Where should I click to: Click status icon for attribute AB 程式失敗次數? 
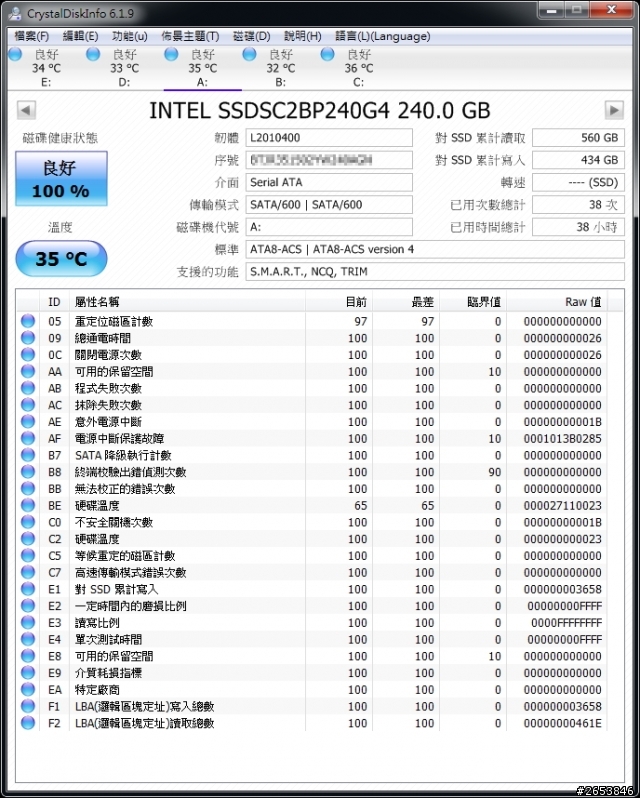(28, 388)
